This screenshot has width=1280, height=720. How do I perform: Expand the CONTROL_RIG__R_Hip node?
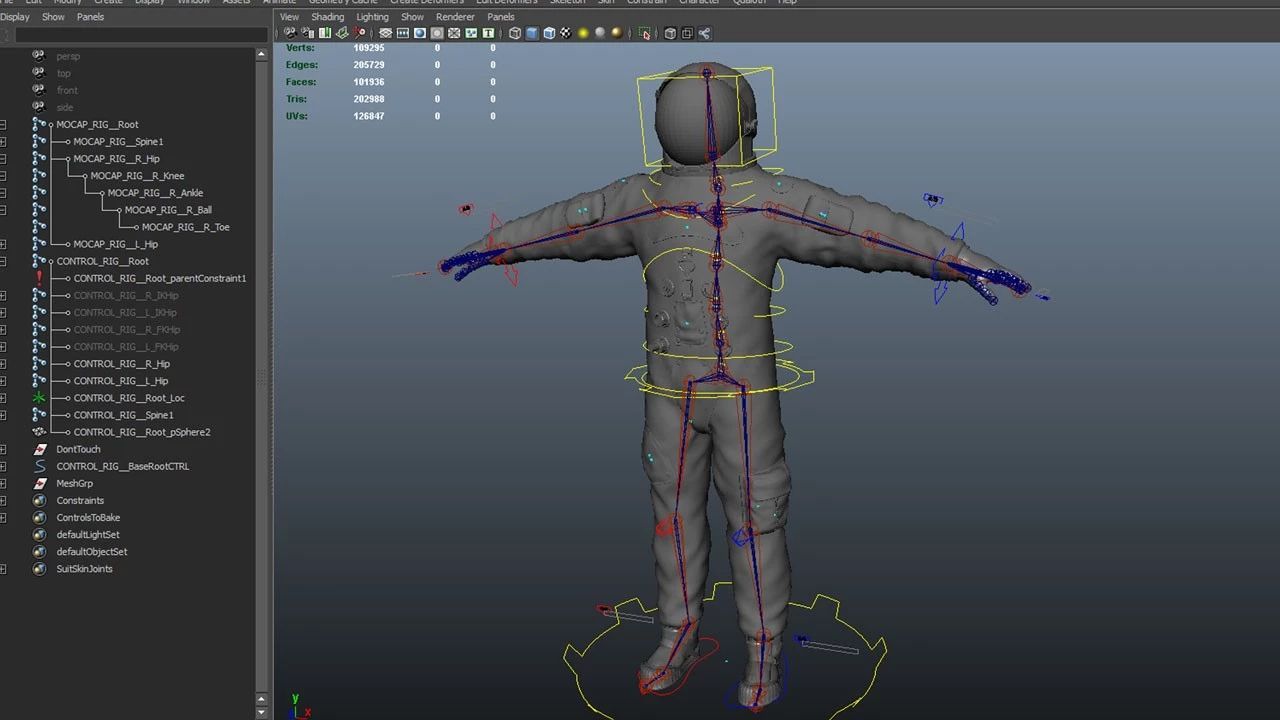[x=3, y=364]
